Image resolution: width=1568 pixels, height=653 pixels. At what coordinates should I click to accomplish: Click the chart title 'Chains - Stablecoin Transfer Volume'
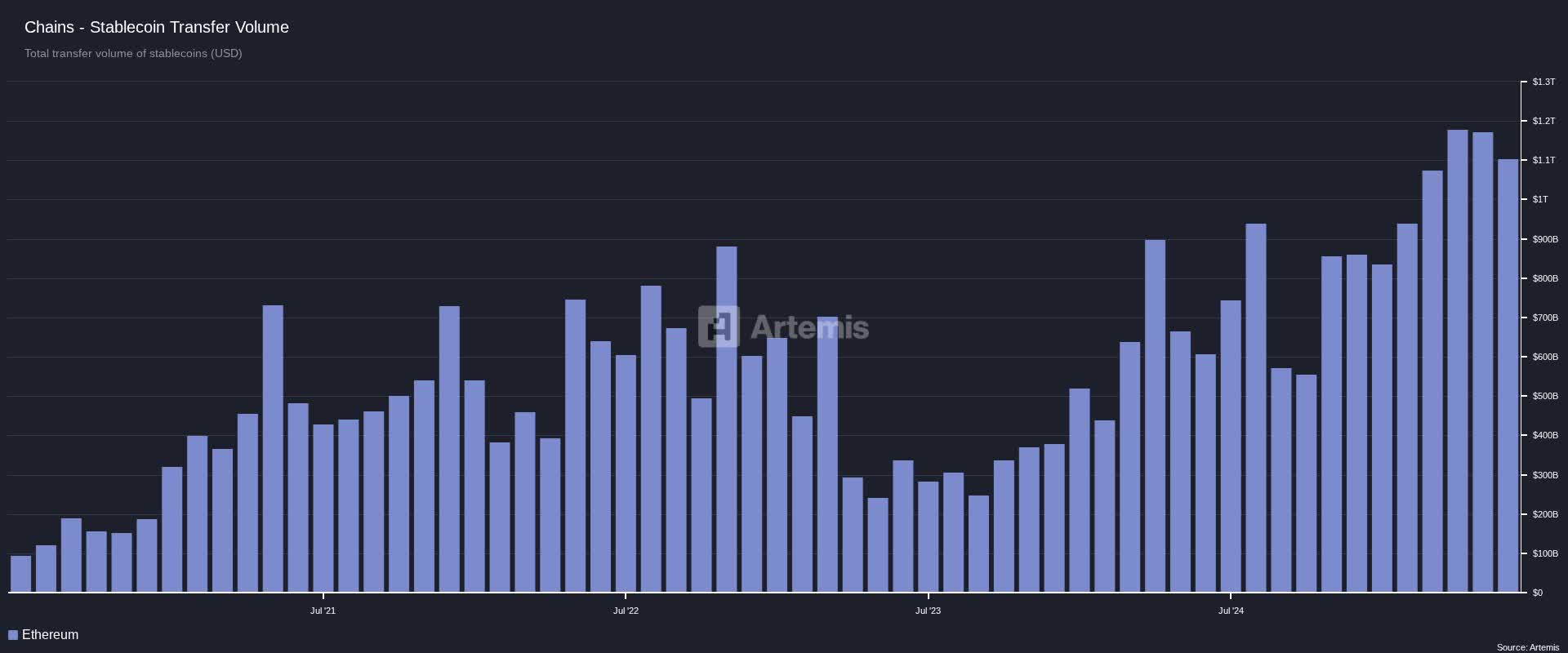click(157, 27)
